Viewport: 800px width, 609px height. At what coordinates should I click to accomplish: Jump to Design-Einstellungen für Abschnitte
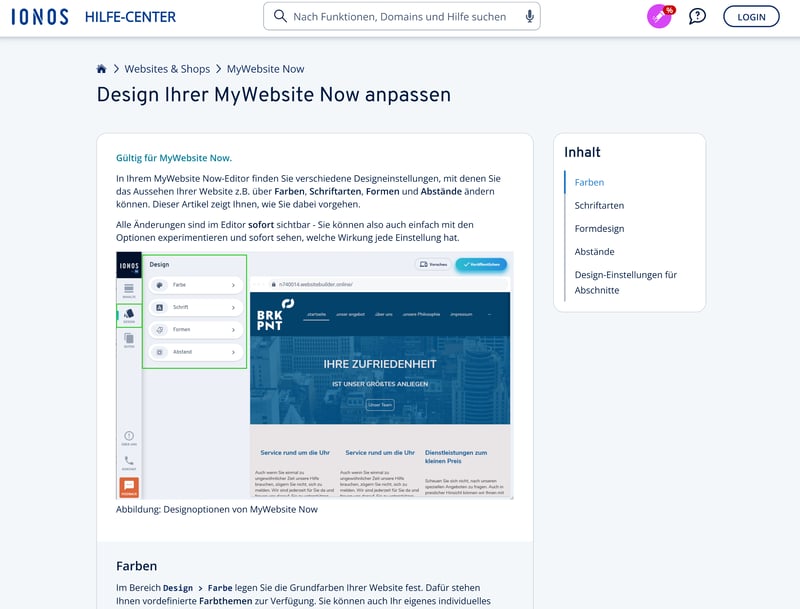(x=626, y=283)
